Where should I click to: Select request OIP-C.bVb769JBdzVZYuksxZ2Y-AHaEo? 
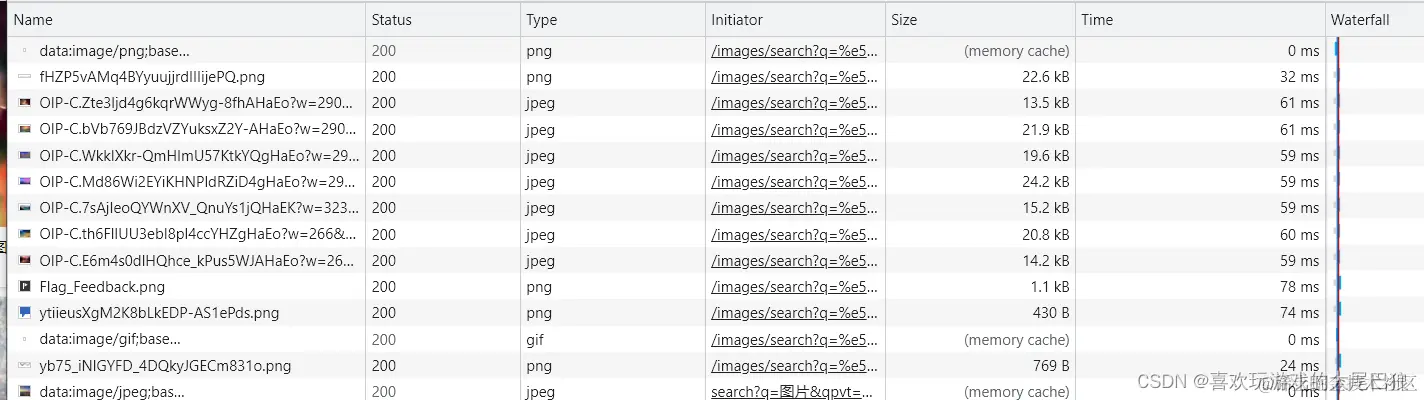pos(198,129)
